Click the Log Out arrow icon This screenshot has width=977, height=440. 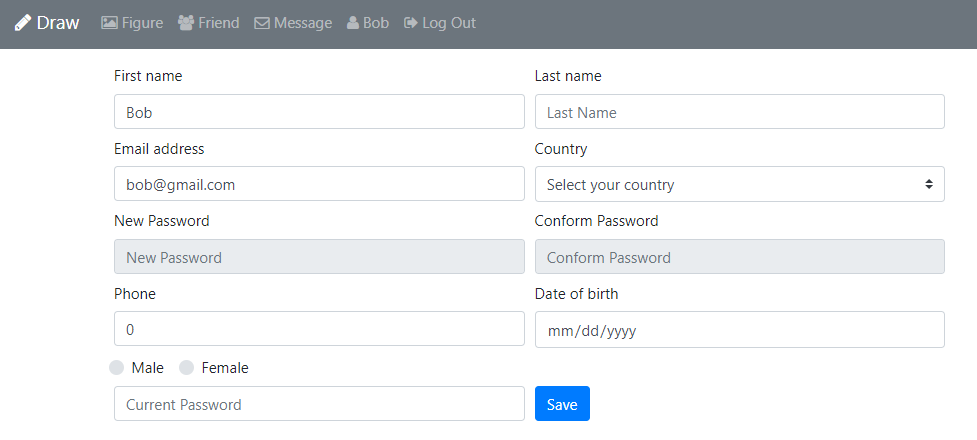(x=410, y=23)
